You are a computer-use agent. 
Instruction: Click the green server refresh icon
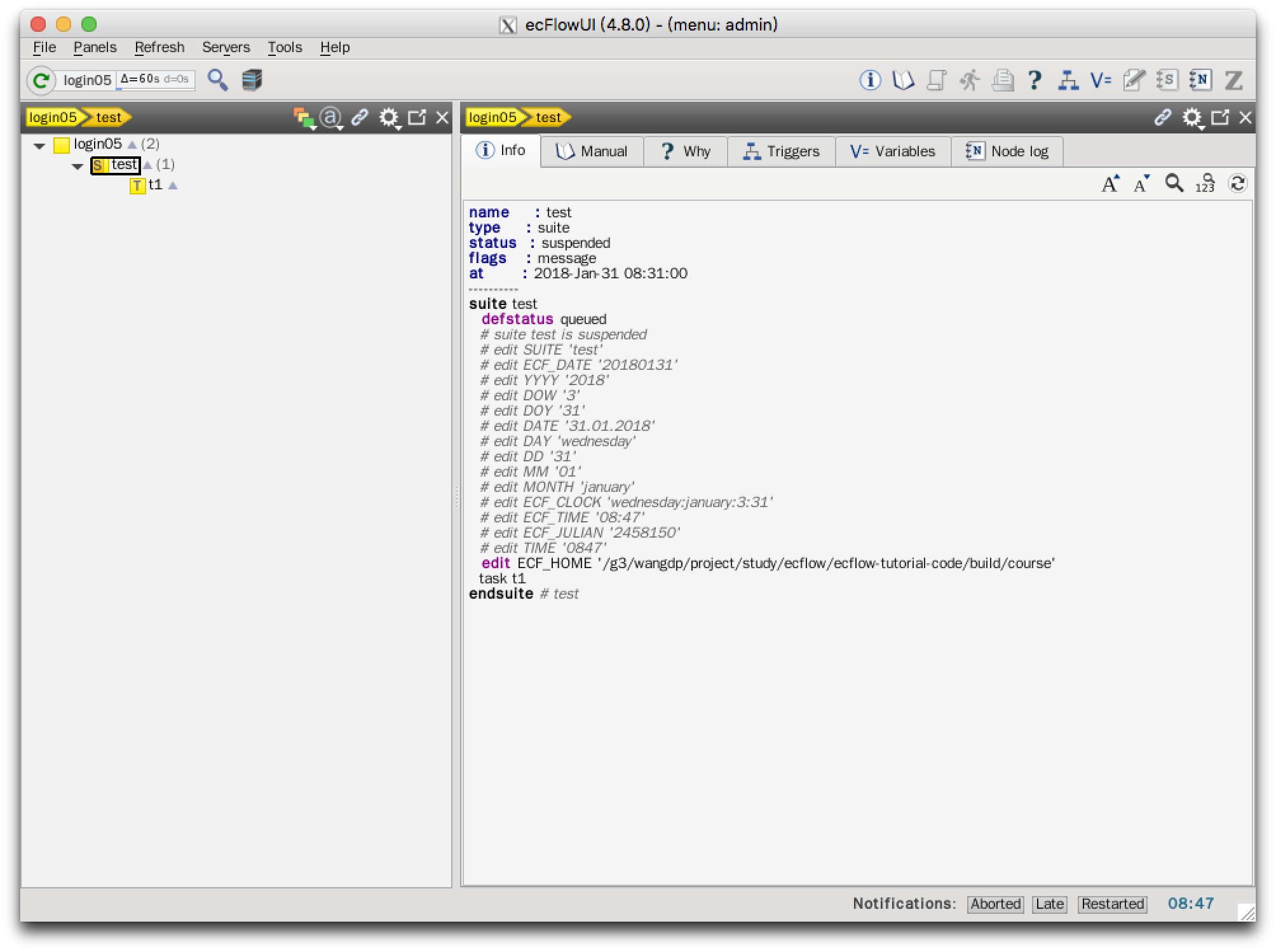tap(41, 81)
